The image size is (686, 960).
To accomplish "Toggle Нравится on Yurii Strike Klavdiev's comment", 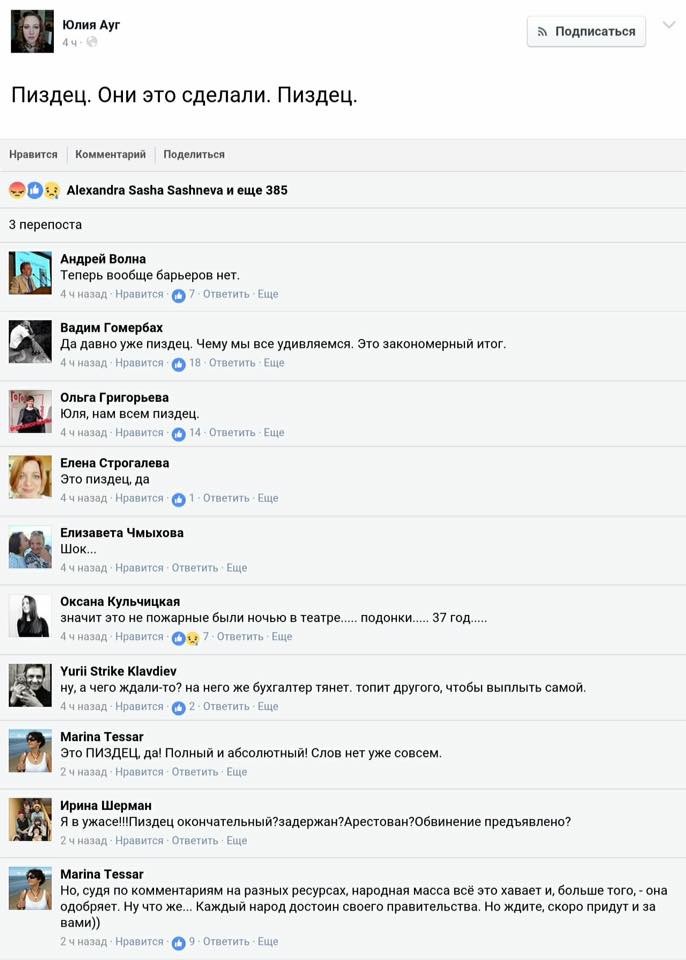I will [x=139, y=706].
